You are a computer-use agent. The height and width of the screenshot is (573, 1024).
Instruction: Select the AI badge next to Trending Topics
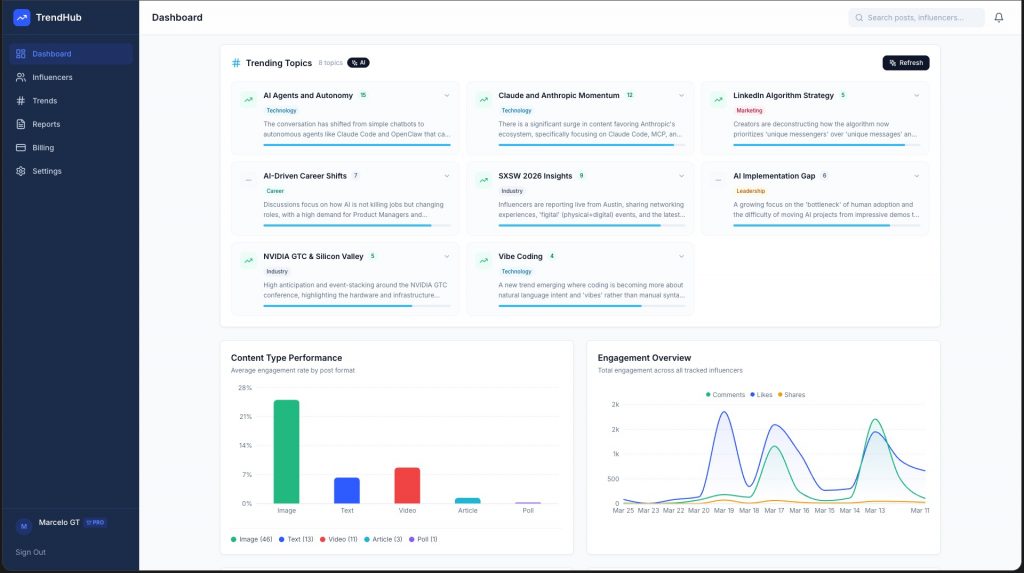pyautogui.click(x=358, y=63)
